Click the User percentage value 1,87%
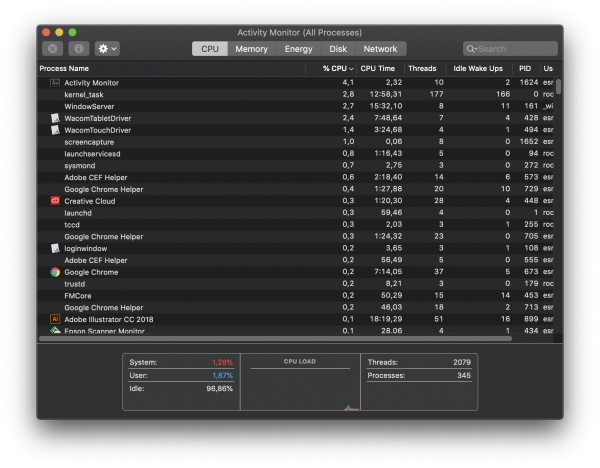The image size is (600, 468). (222, 375)
